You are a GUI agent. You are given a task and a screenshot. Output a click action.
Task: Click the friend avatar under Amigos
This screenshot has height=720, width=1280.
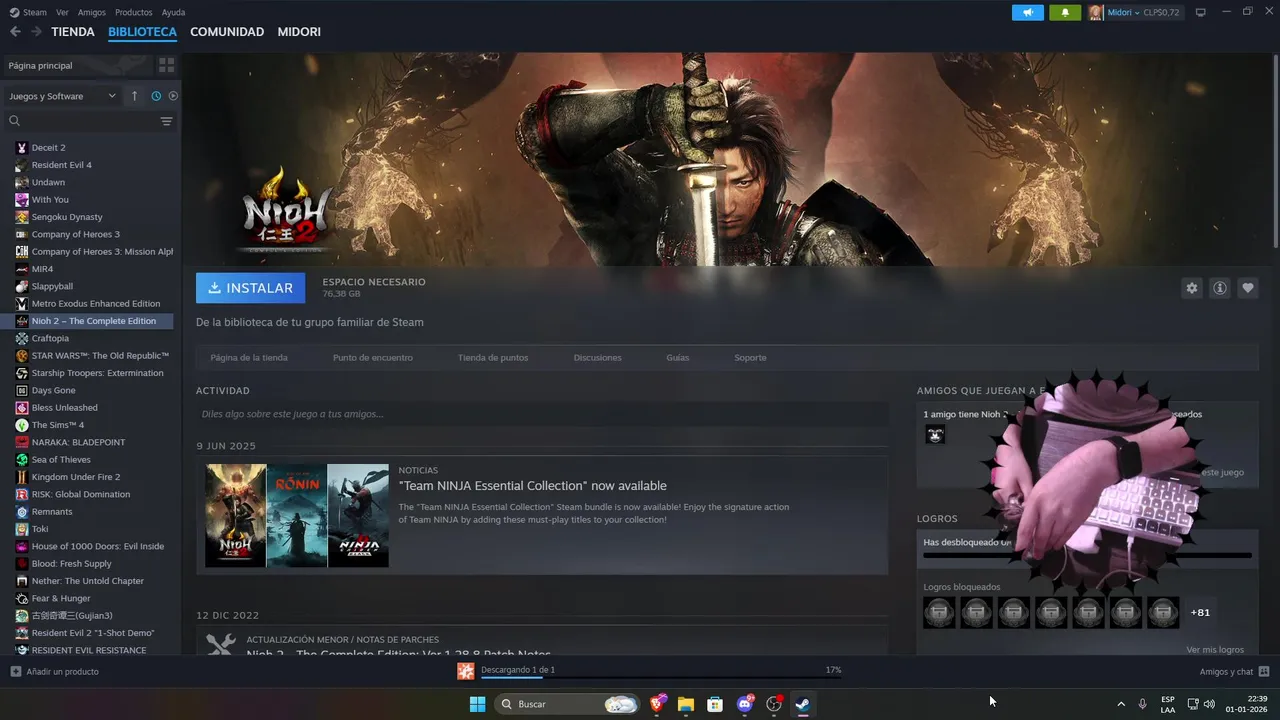click(x=935, y=434)
